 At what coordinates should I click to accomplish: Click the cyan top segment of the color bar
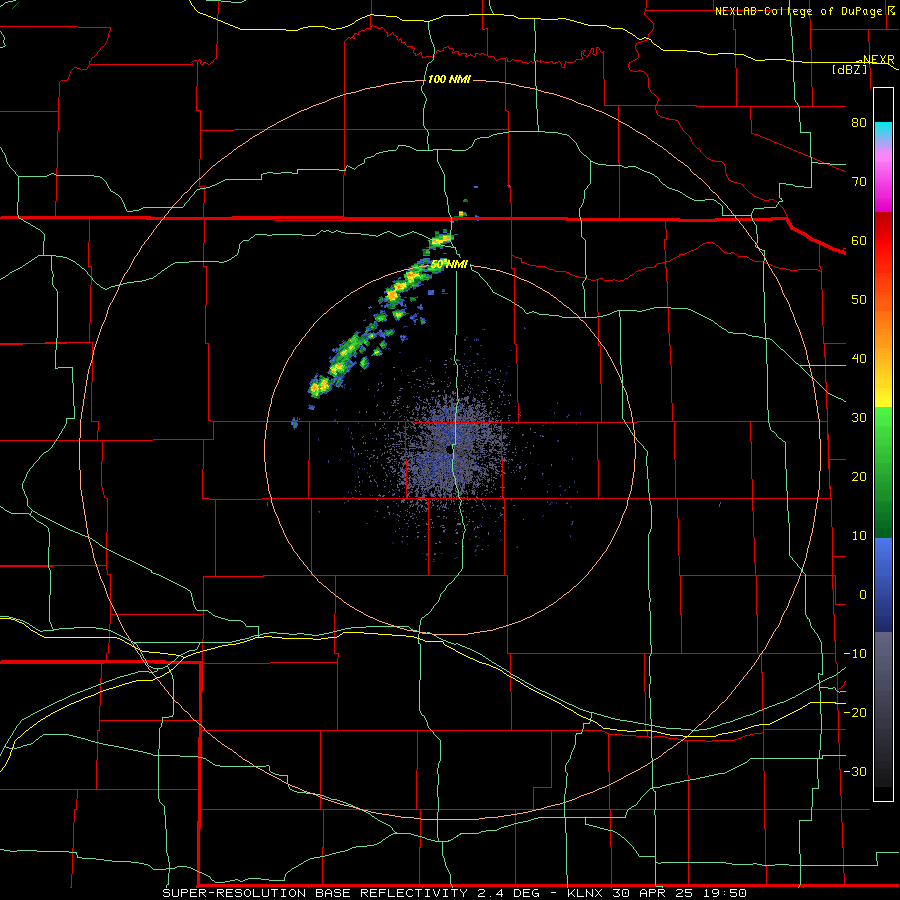[883, 132]
